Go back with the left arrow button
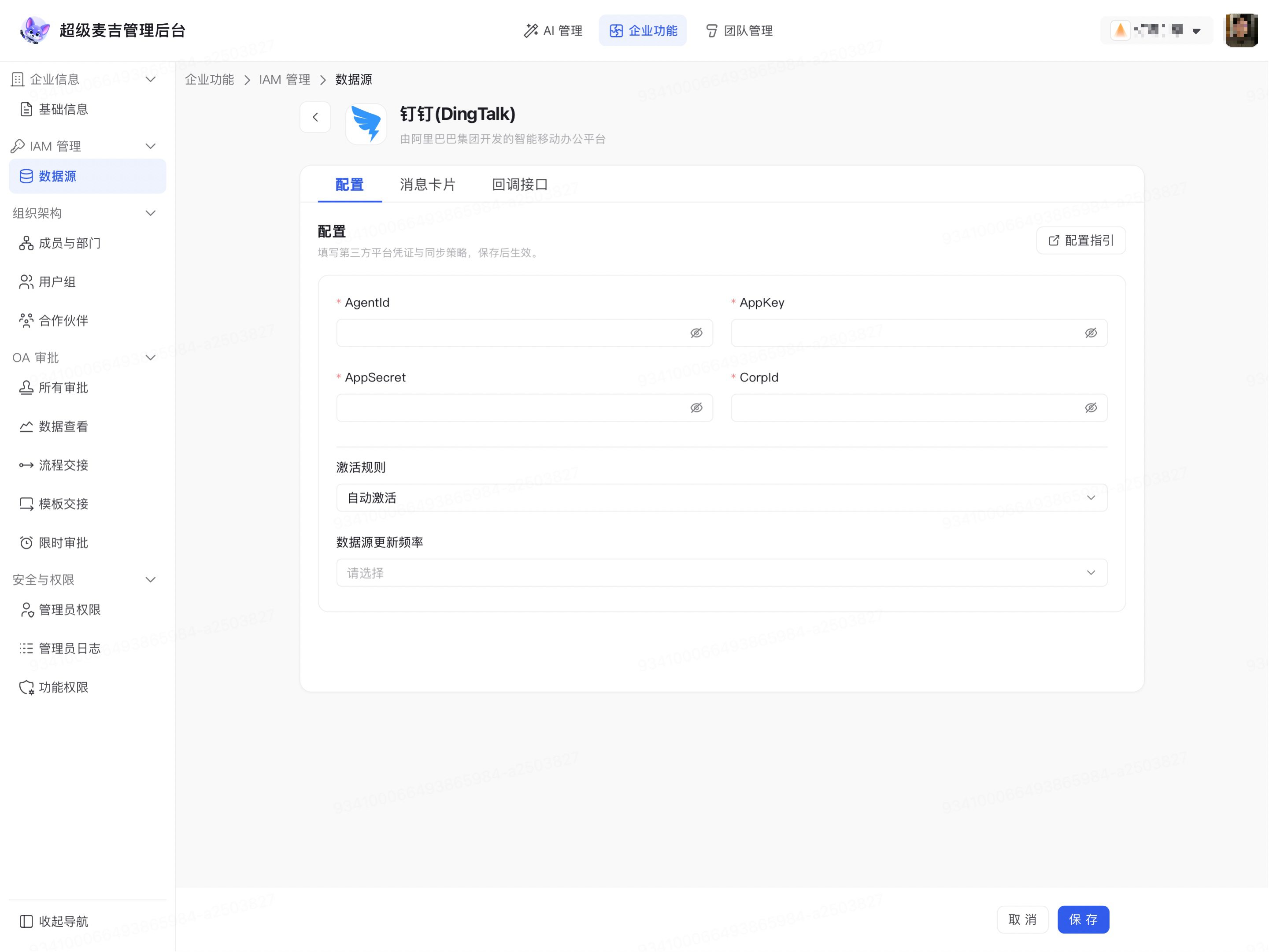The height and width of the screenshot is (952, 1269). [315, 117]
